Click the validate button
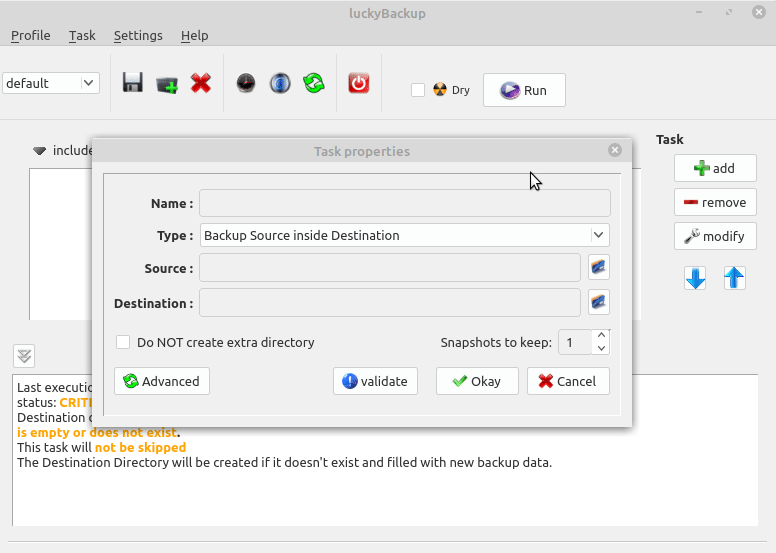 point(375,381)
